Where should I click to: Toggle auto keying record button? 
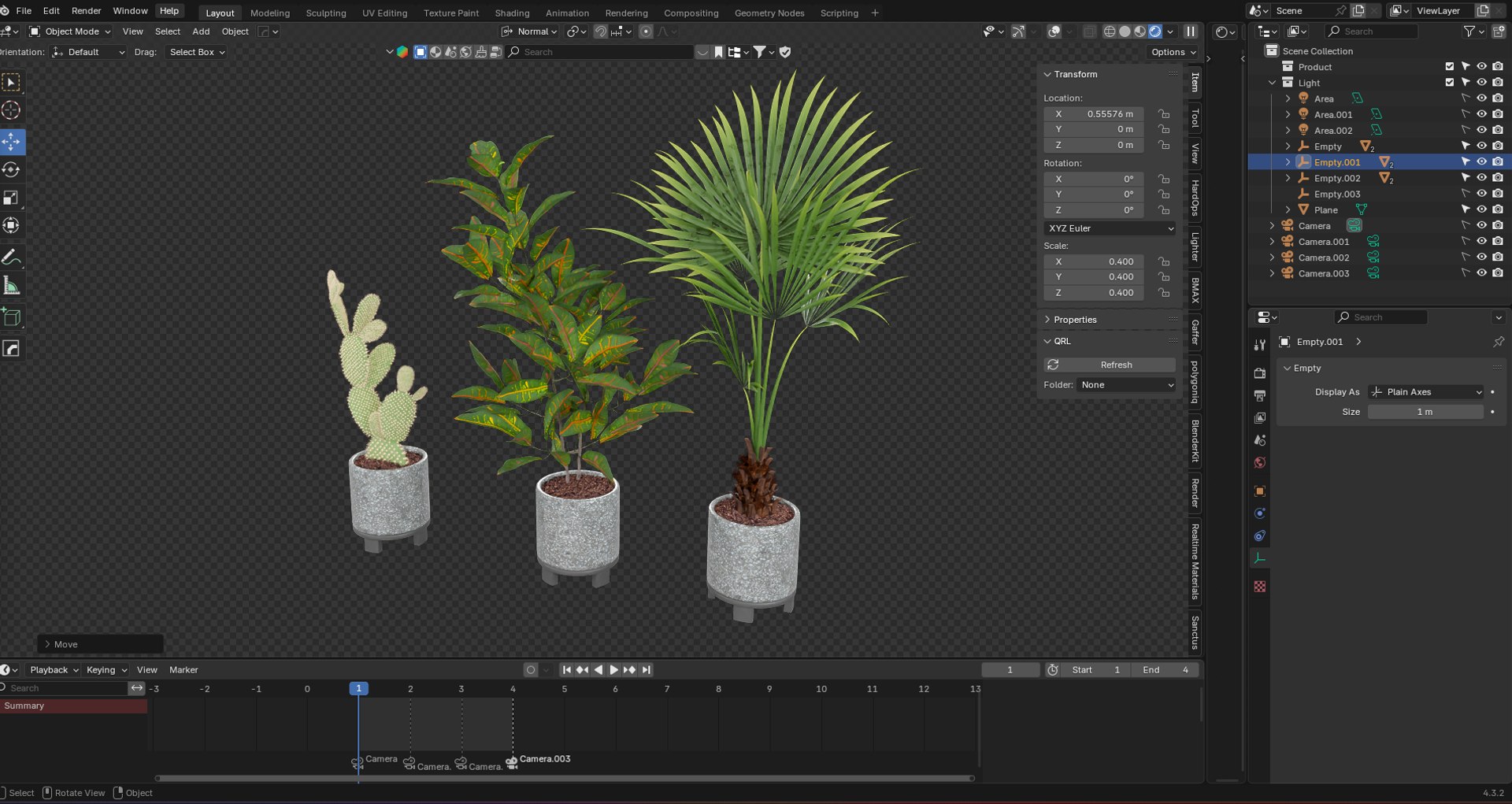point(531,670)
